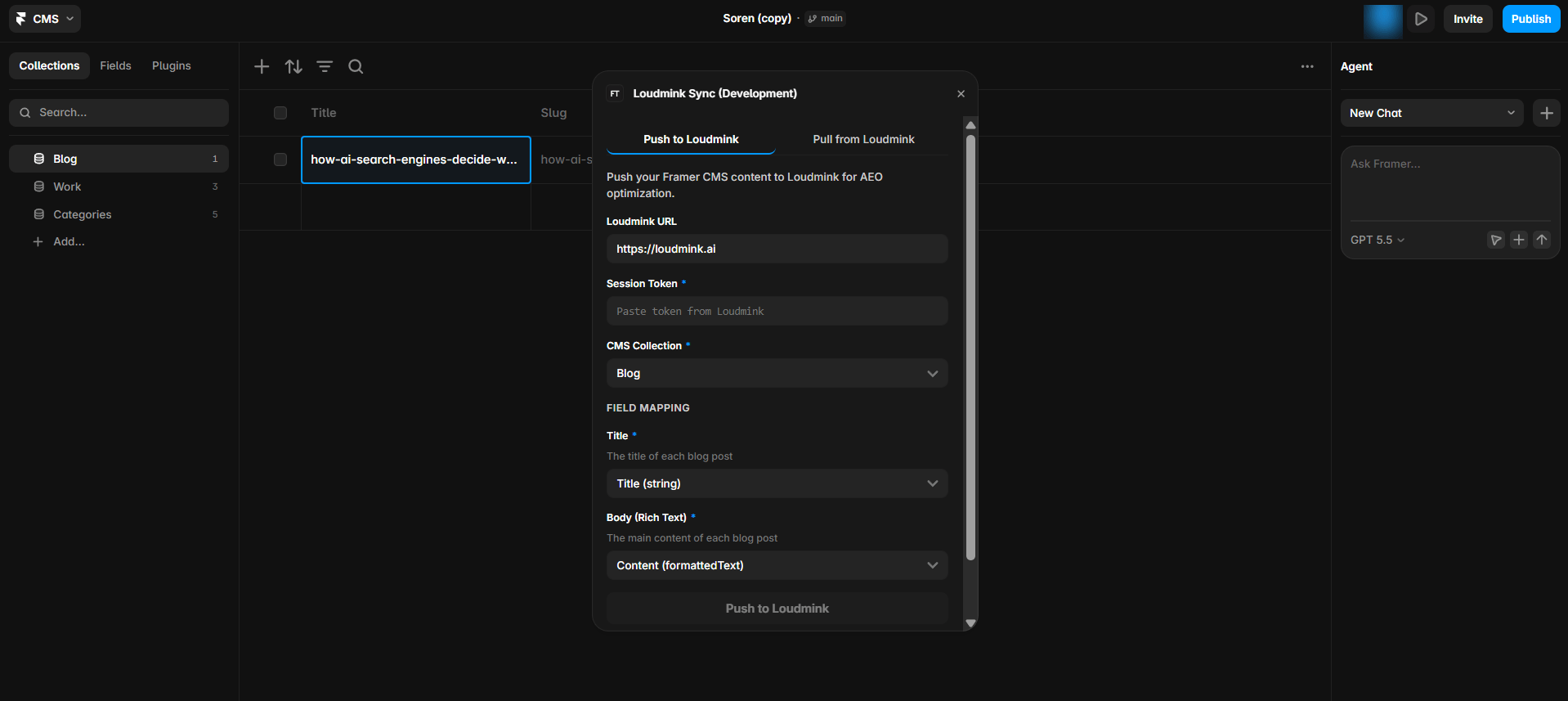Focus the Loudmink URL input
Viewport: 1568px width, 701px height.
(x=777, y=249)
